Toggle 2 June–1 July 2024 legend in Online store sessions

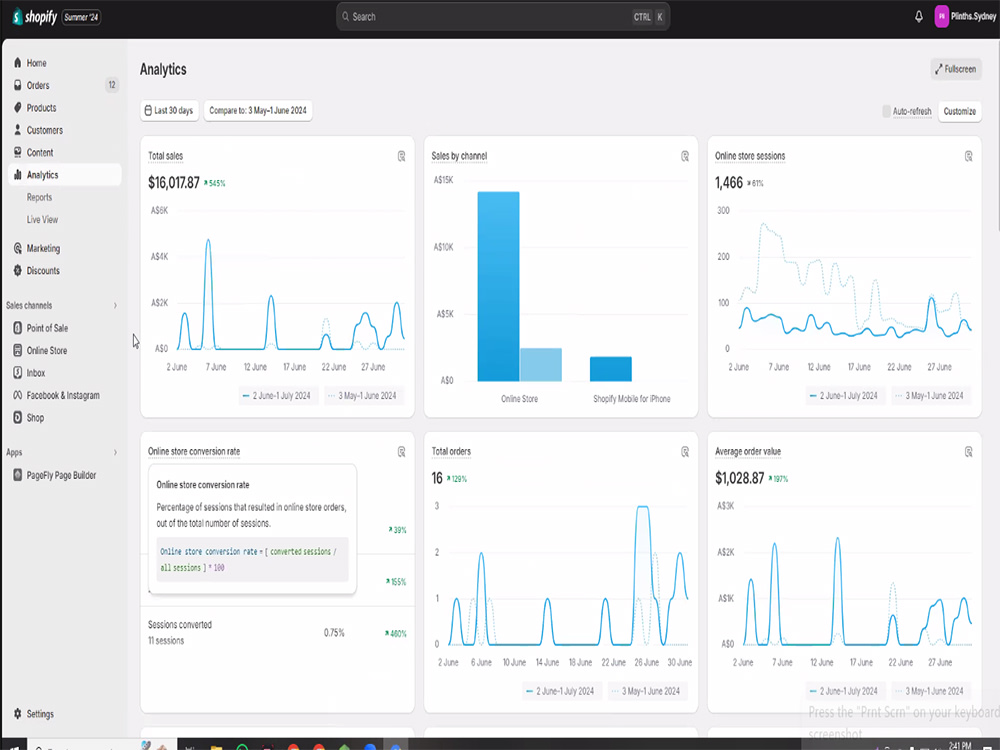(844, 395)
